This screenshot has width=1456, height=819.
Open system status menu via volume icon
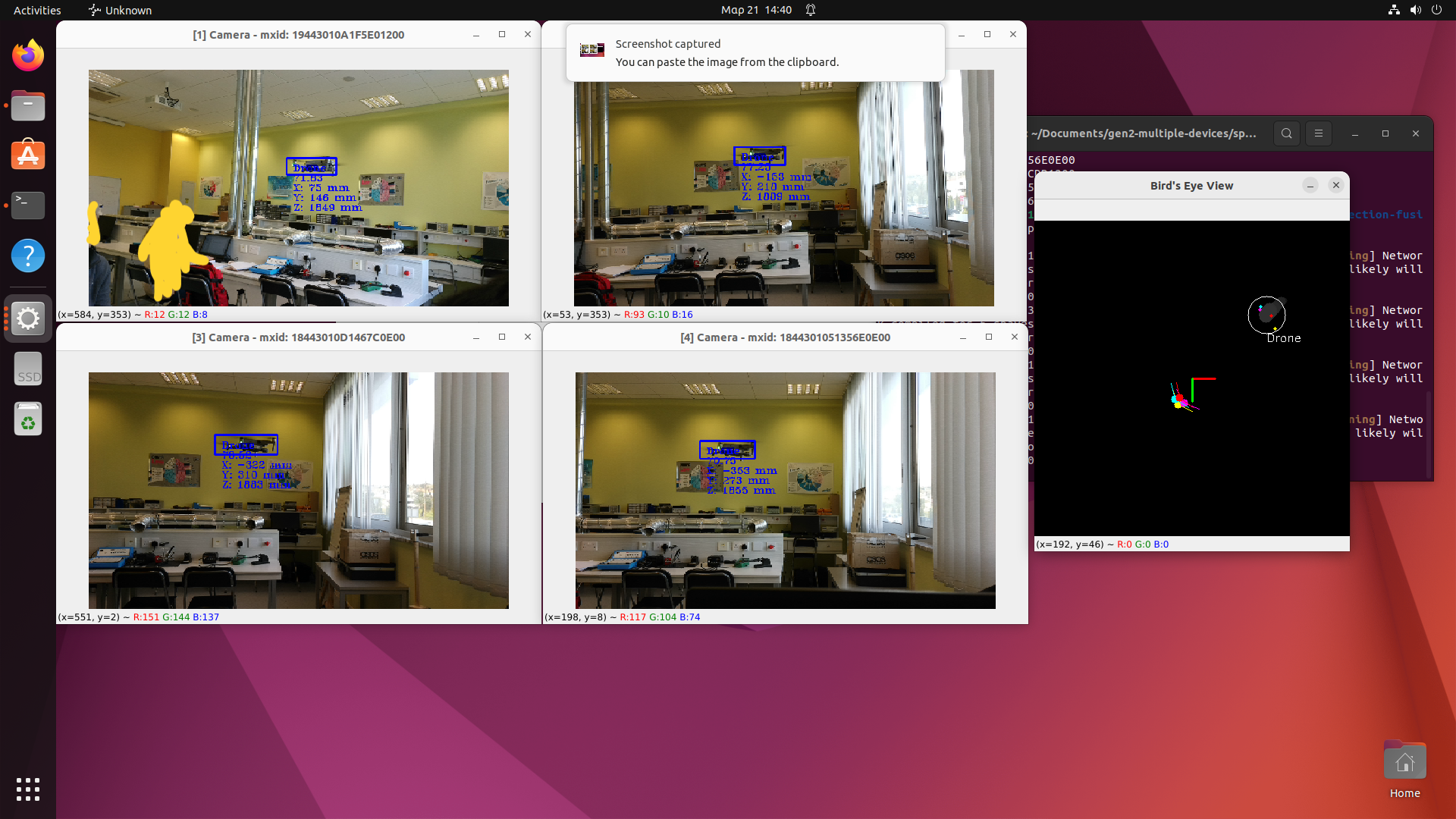pos(1415,10)
